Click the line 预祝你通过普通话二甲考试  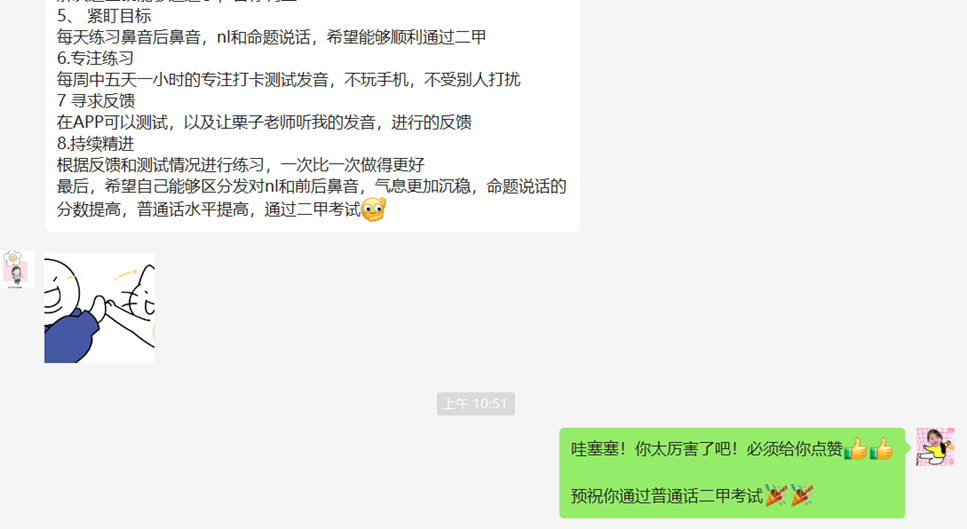coord(667,496)
